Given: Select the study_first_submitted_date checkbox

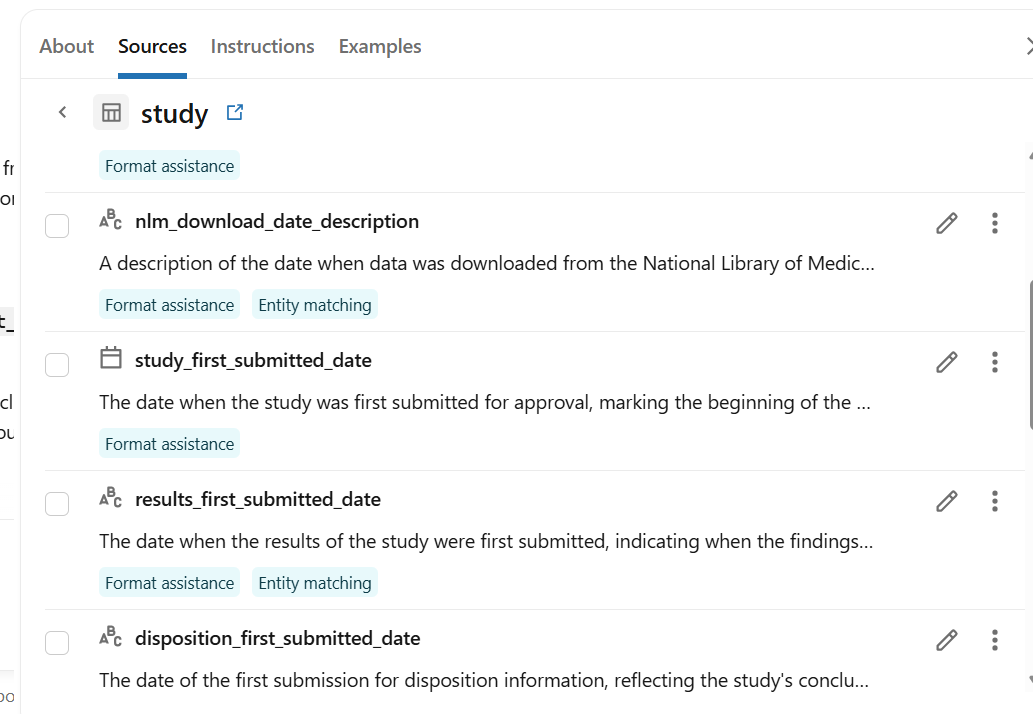Looking at the screenshot, I should point(57,365).
